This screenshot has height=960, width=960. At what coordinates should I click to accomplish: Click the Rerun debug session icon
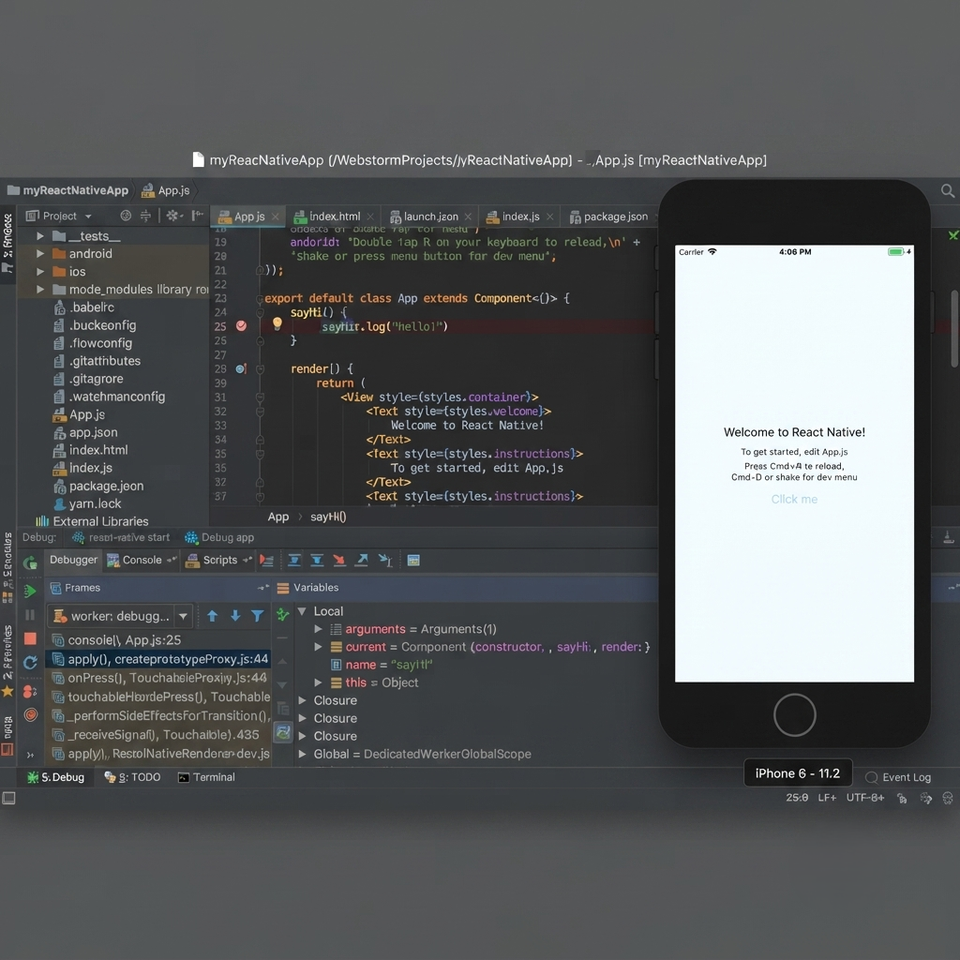tap(29, 562)
